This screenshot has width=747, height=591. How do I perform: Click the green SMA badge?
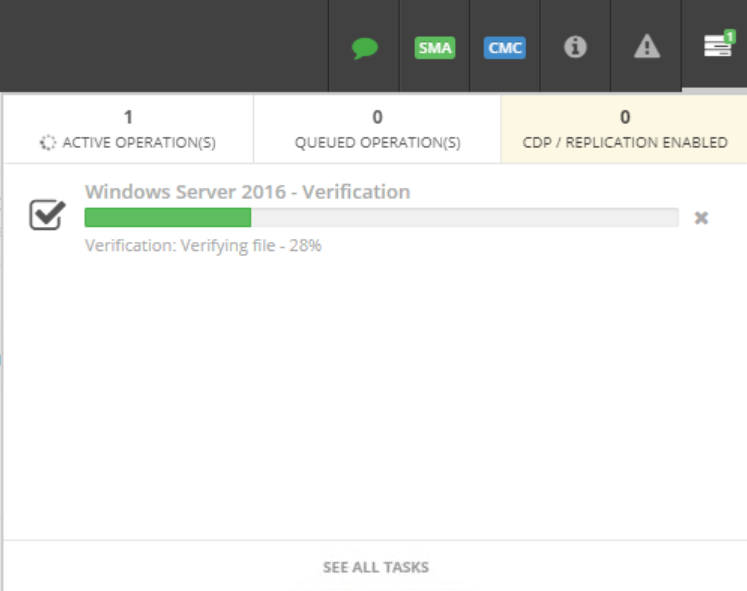434,48
